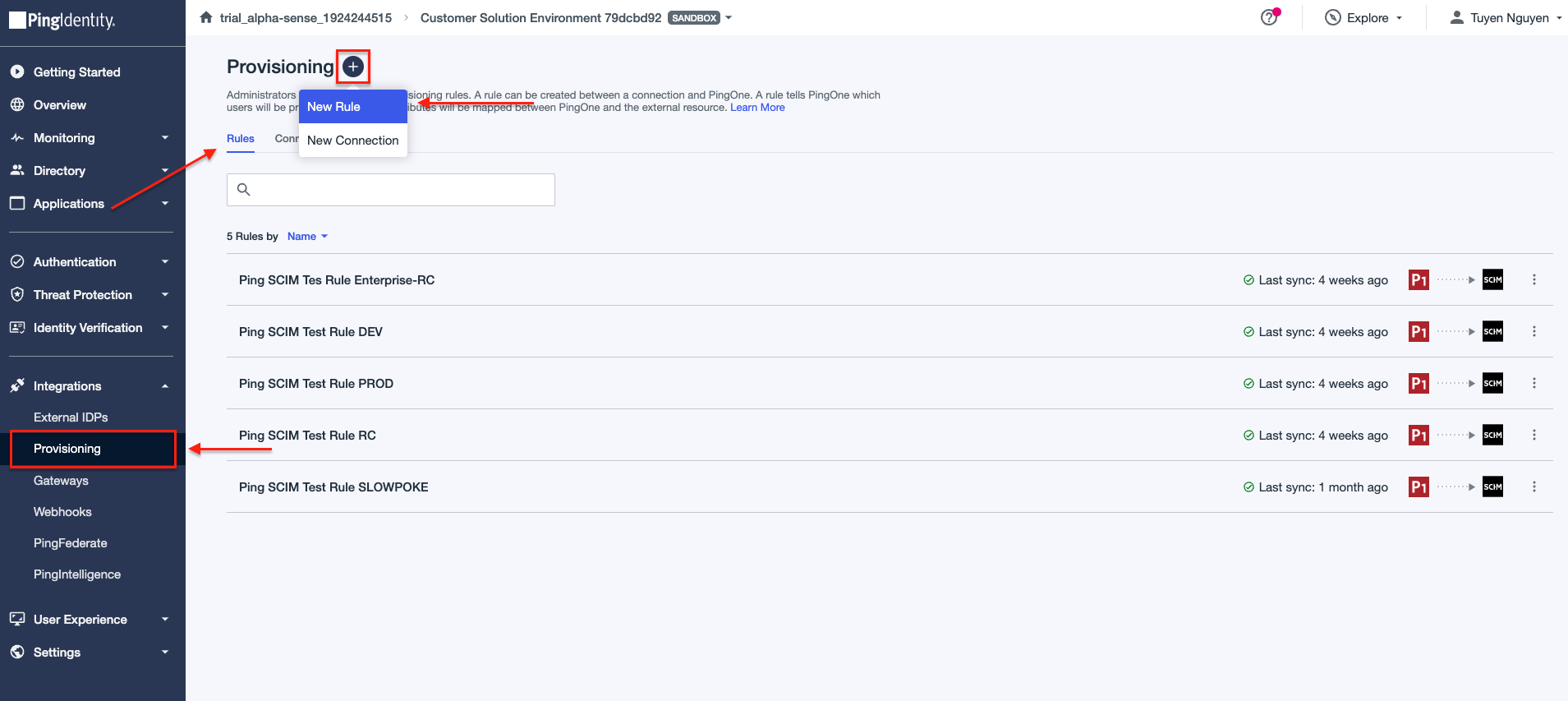Click the Settings globe icon

pyautogui.click(x=17, y=652)
